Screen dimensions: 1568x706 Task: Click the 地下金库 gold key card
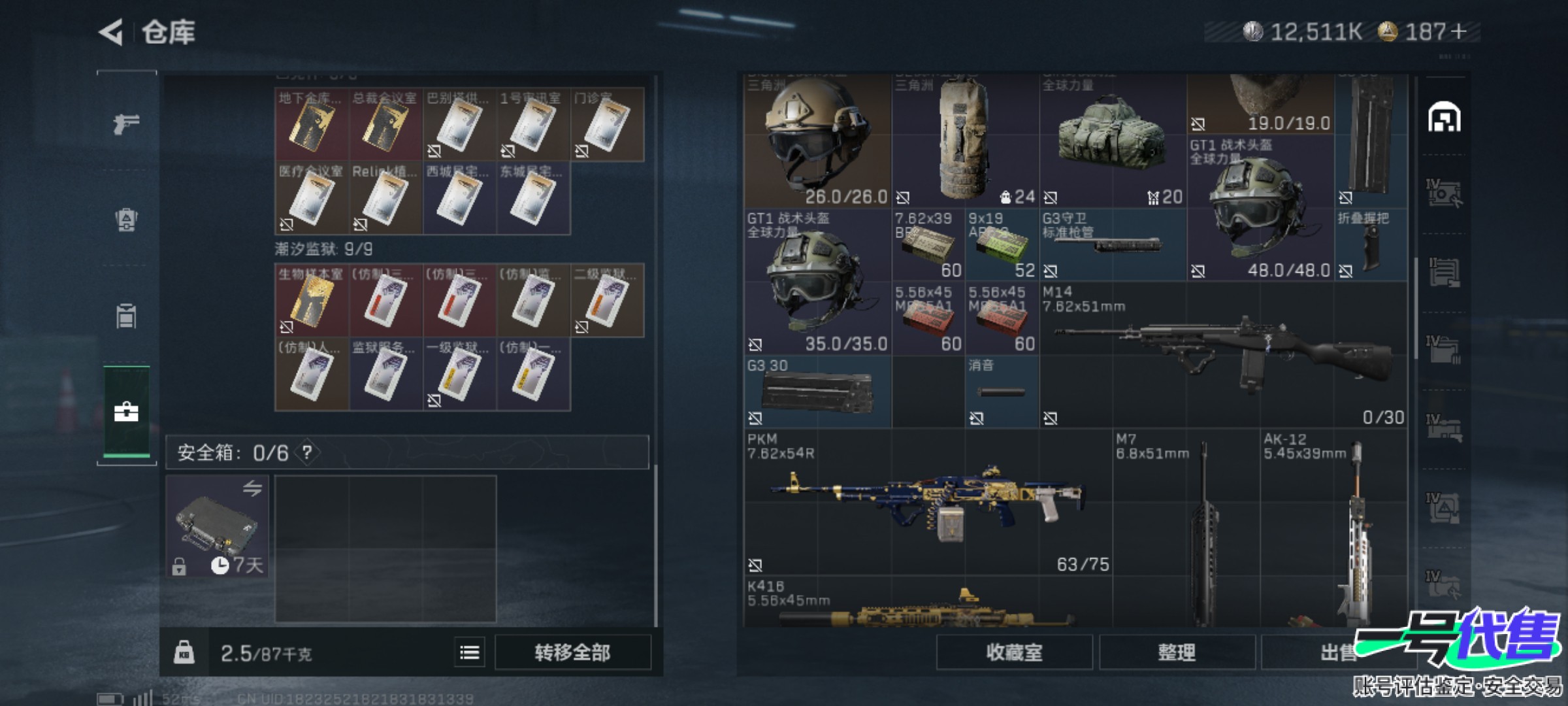point(311,124)
